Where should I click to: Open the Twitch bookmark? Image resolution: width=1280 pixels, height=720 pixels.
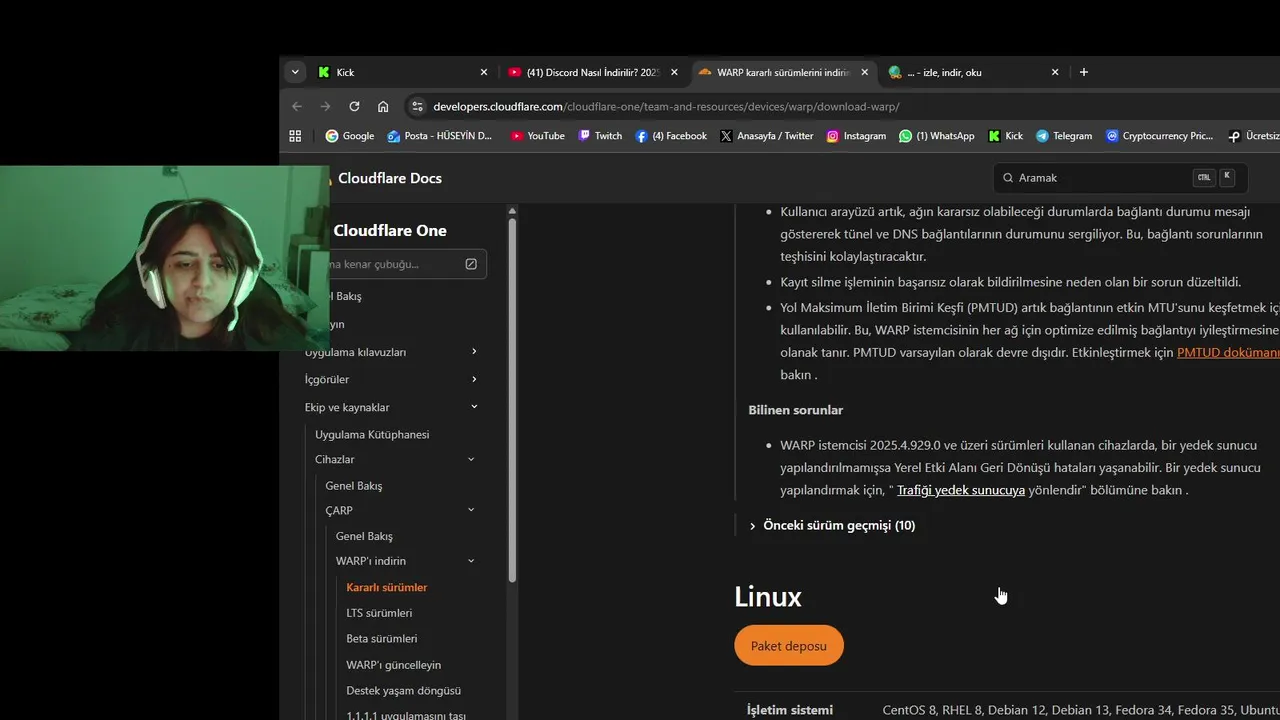[600, 136]
